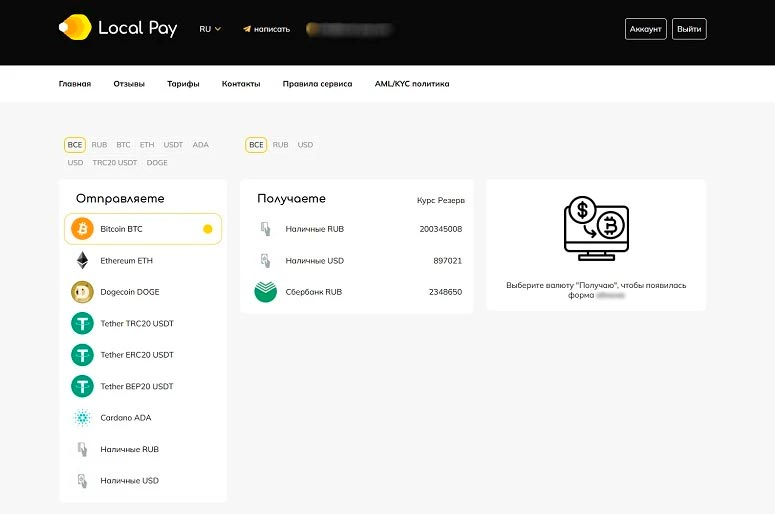Toggle the ВСЕ filter above Отправляете

(74, 145)
